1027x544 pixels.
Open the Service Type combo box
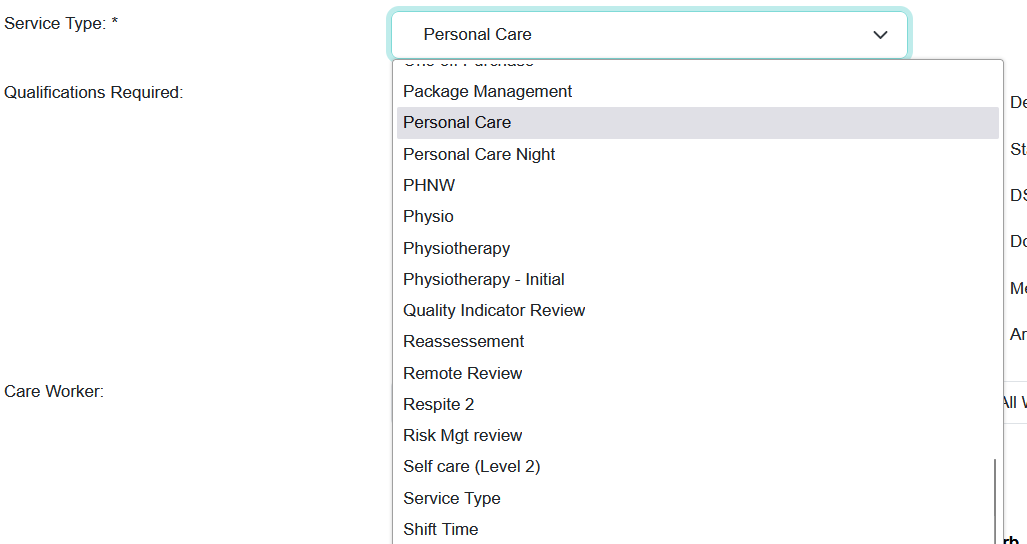(x=648, y=35)
